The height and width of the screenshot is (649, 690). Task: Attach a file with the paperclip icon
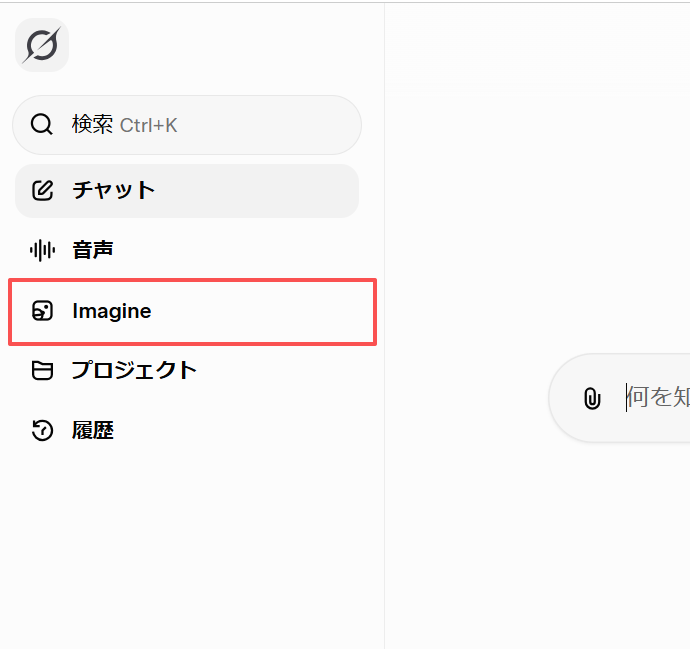[x=592, y=399]
